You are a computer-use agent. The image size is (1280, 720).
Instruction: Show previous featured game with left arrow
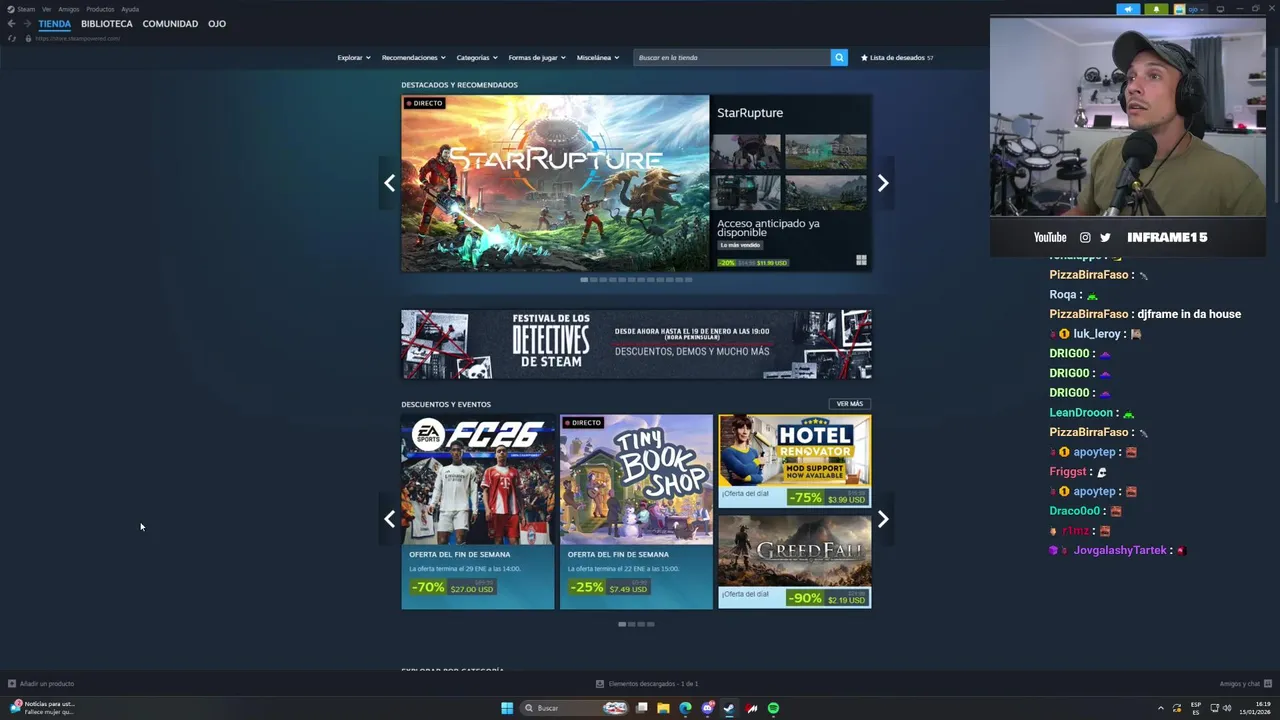(389, 183)
